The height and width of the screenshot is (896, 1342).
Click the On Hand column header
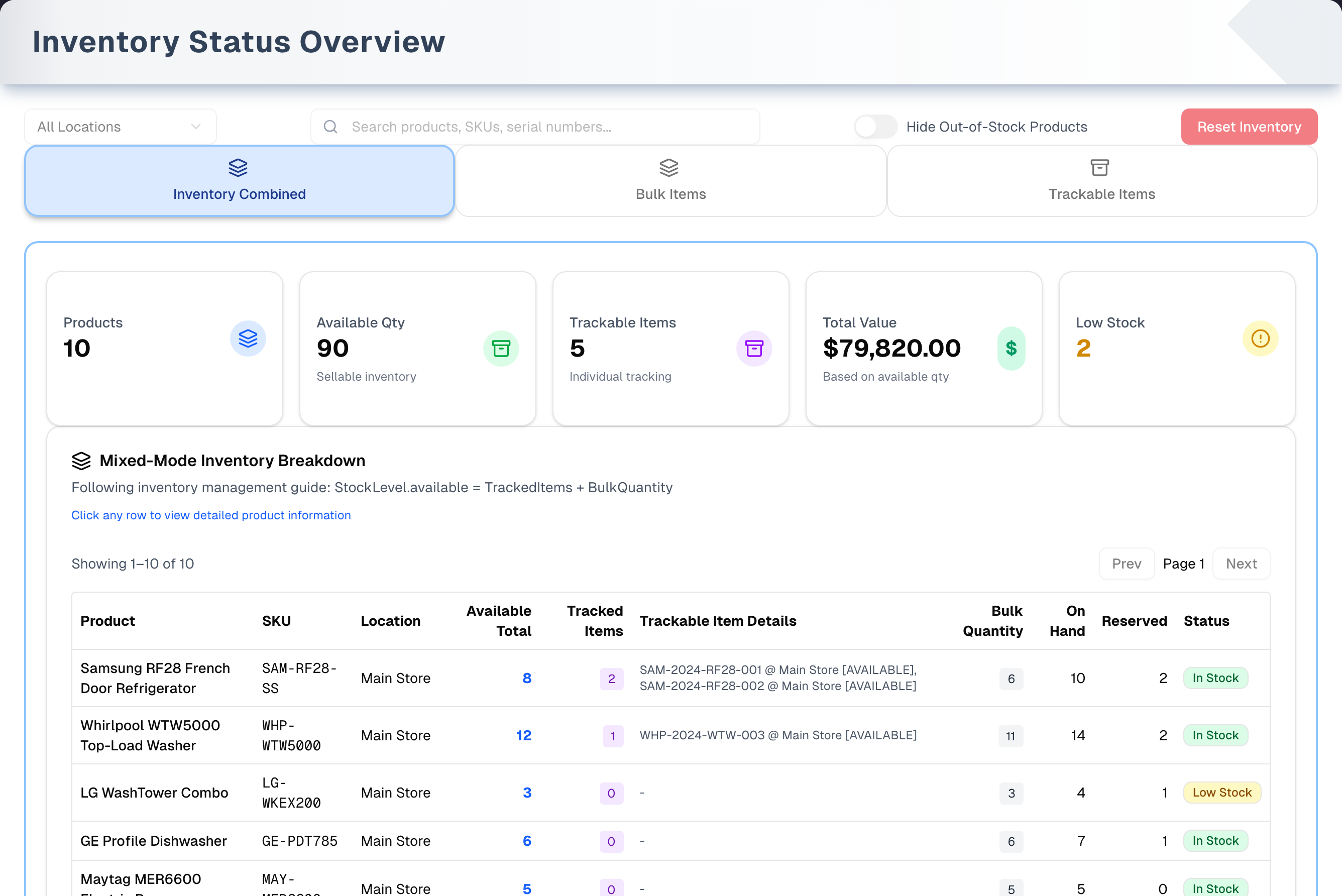point(1067,621)
